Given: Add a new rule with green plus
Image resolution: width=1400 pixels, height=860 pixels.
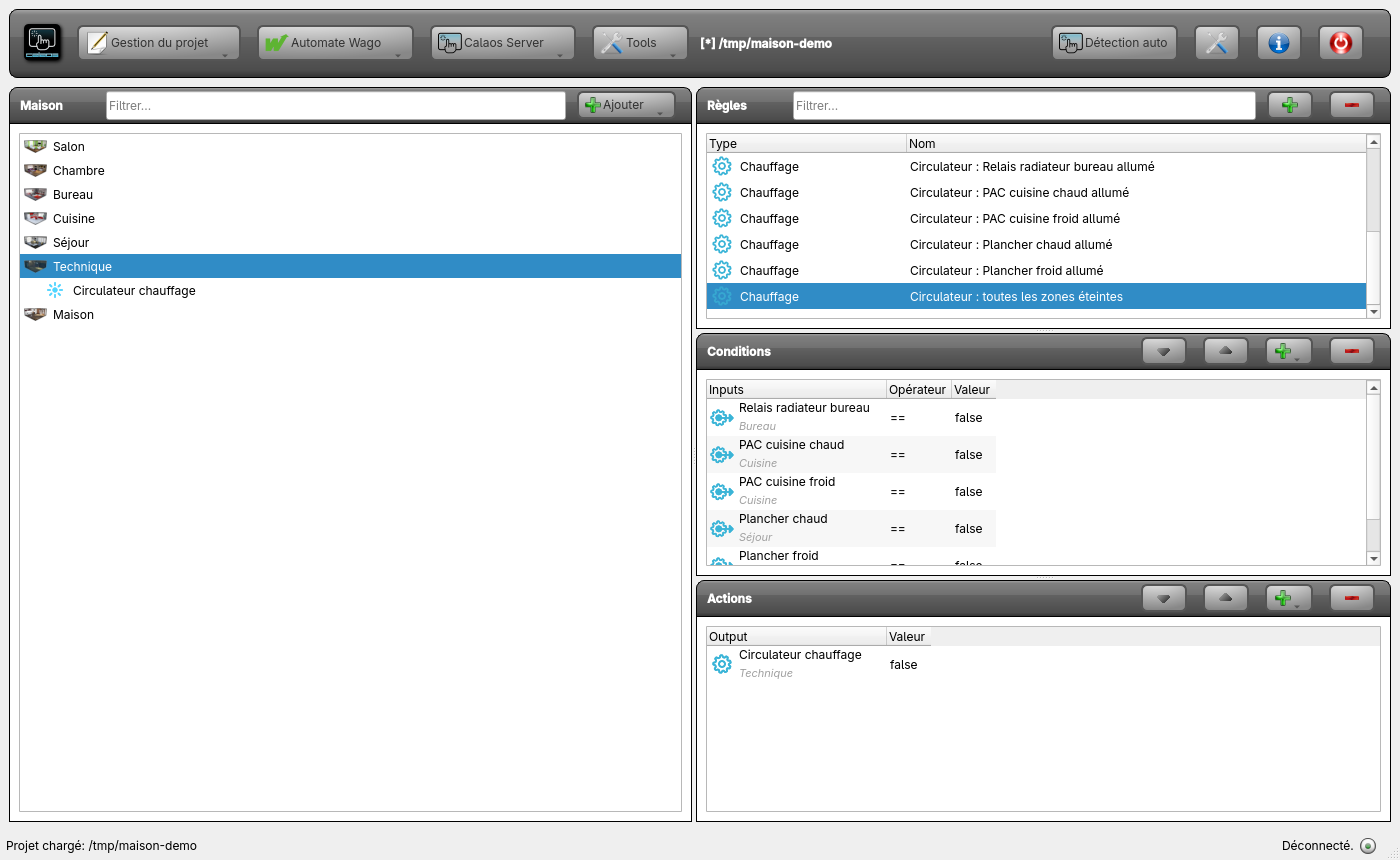Looking at the screenshot, I should pyautogui.click(x=1290, y=105).
